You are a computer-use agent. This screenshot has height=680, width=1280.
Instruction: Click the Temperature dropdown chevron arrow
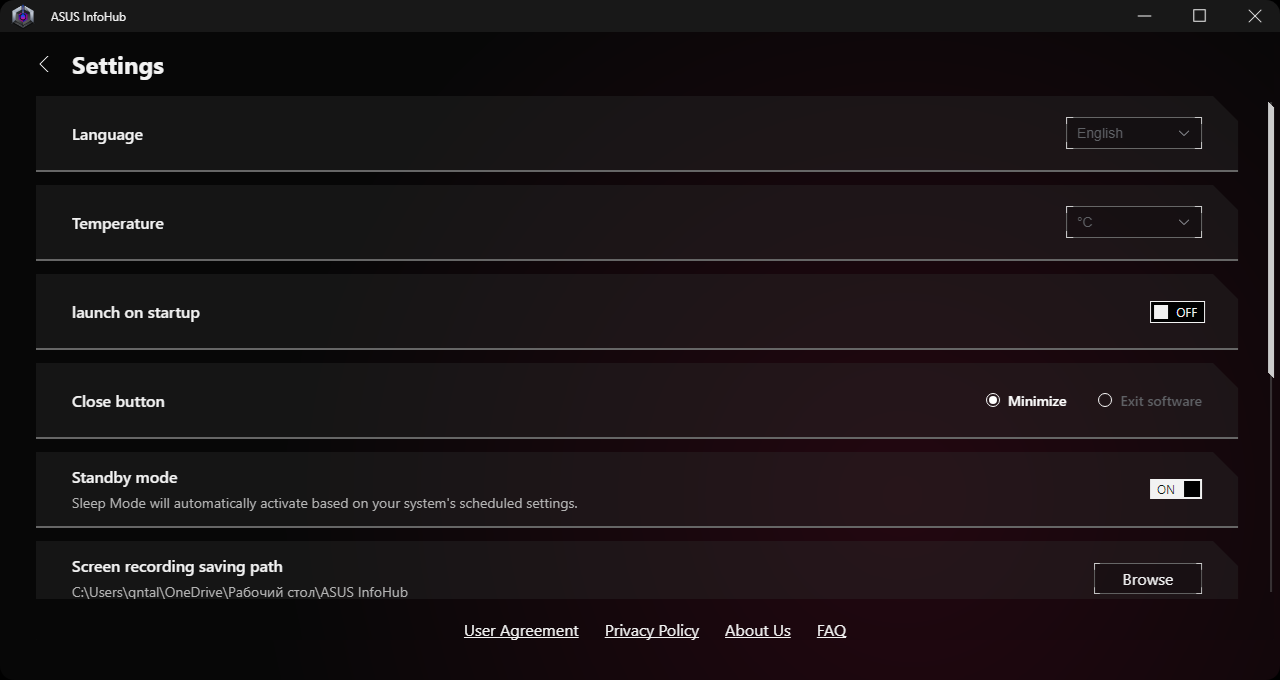click(x=1184, y=222)
